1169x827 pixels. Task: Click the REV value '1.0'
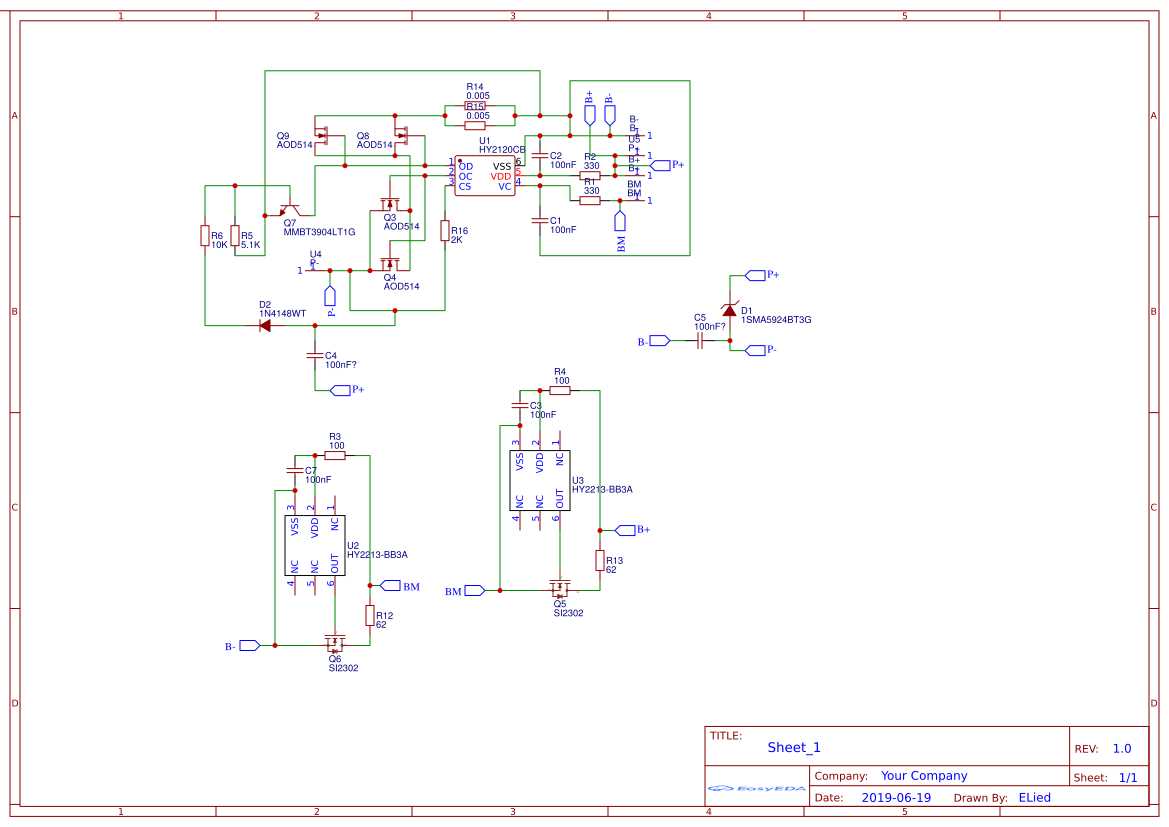(x=1122, y=749)
